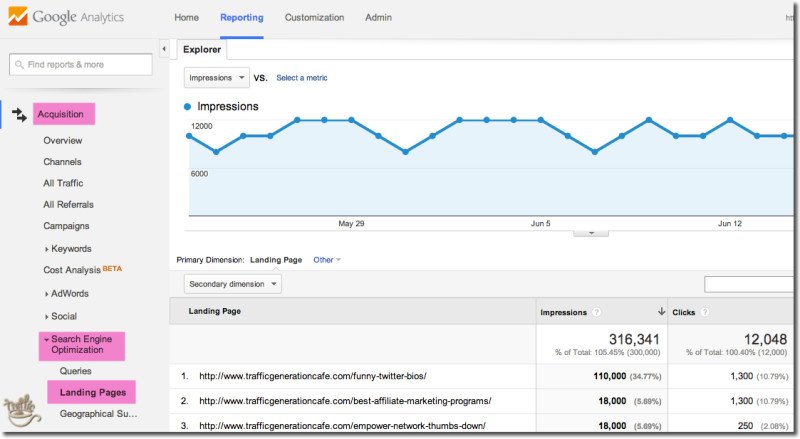Image resolution: width=800 pixels, height=439 pixels.
Task: Expand the AdWords sidebar section
Action: coord(46,294)
